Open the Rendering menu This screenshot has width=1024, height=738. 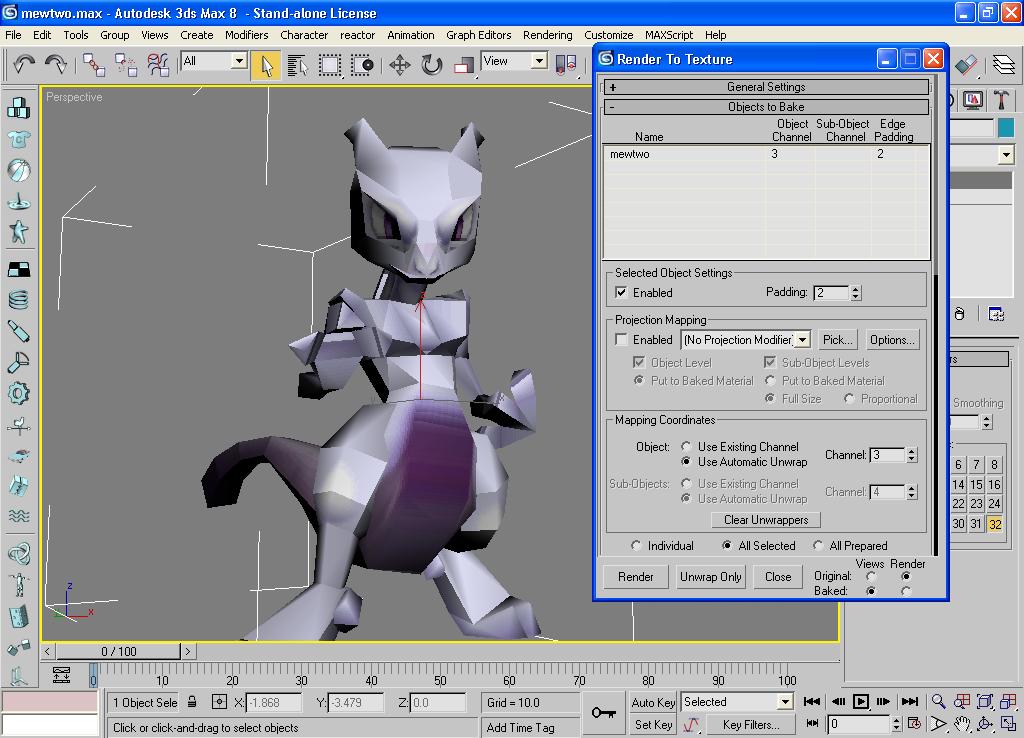click(x=547, y=34)
